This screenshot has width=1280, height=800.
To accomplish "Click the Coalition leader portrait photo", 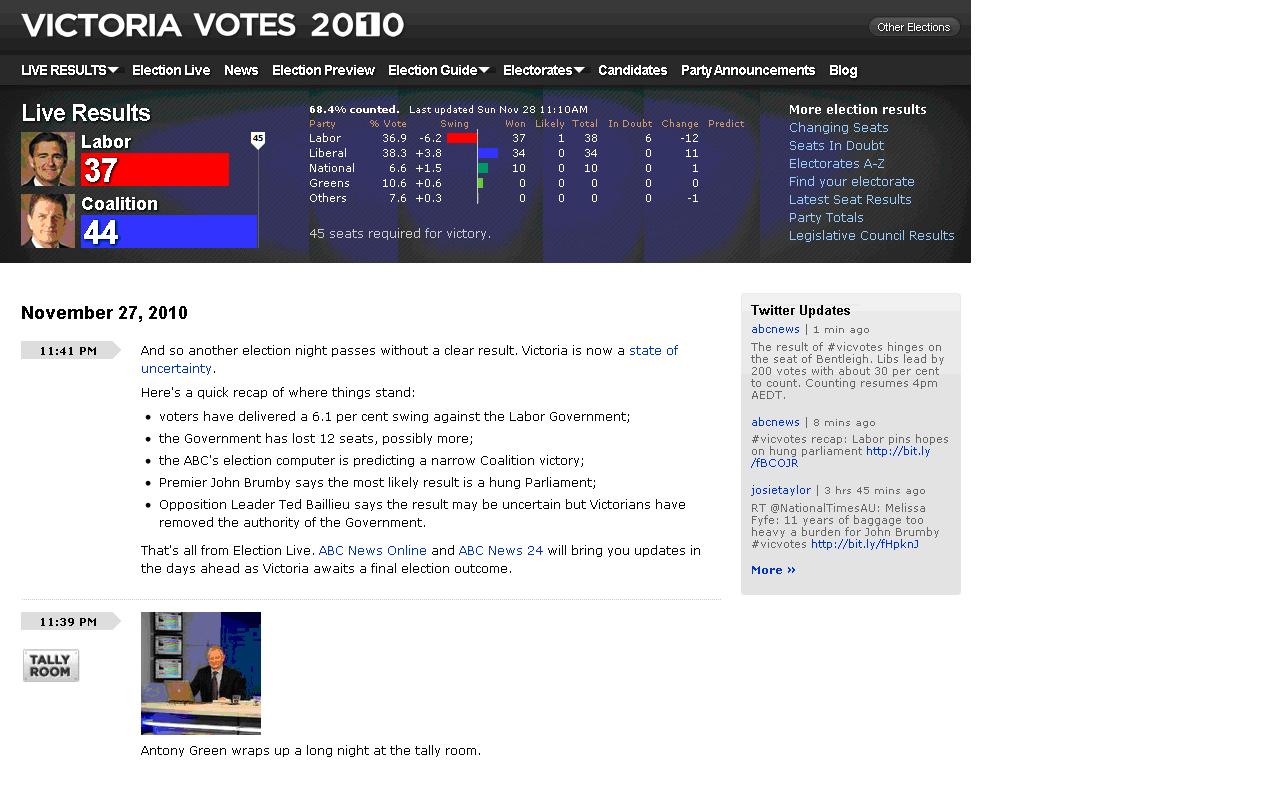I will coord(48,221).
